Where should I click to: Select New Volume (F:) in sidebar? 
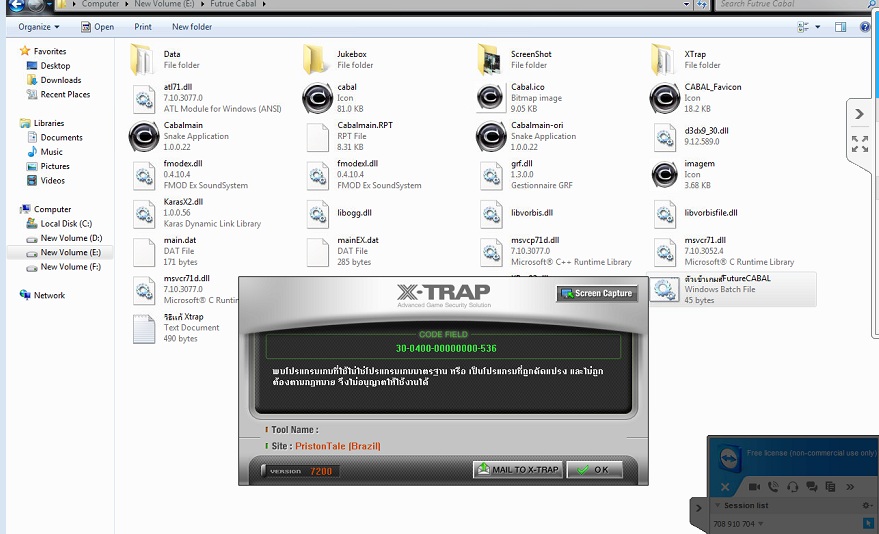(71, 267)
